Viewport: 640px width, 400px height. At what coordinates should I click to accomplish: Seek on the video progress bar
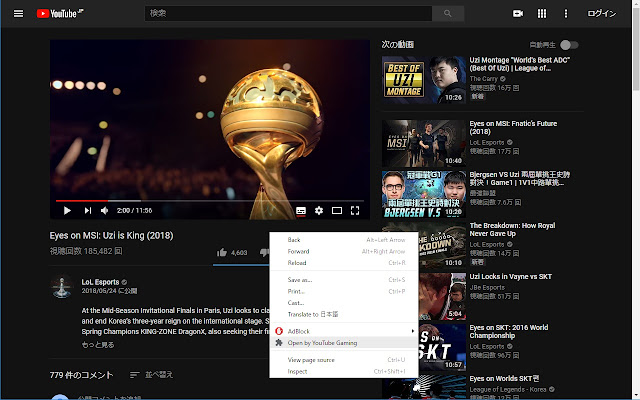click(x=209, y=201)
